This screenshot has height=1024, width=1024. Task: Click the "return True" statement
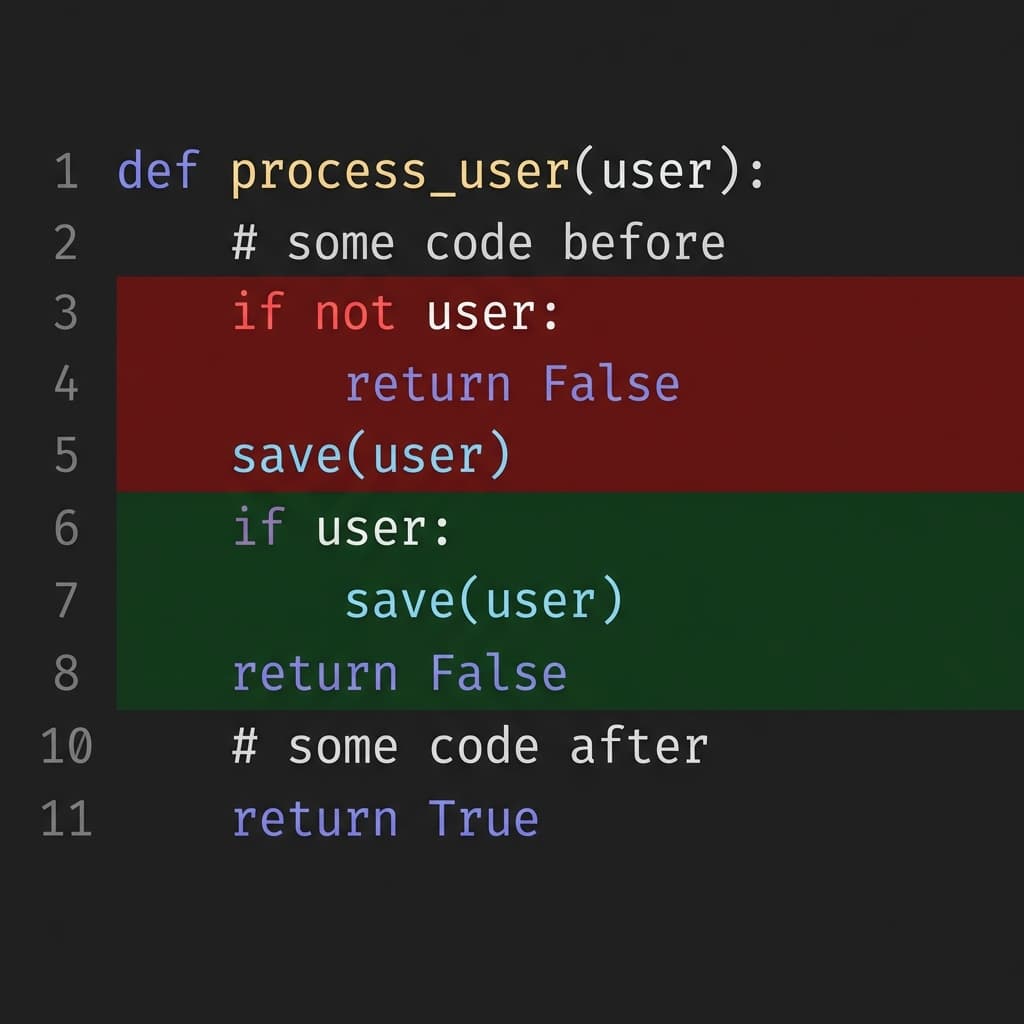[385, 818]
